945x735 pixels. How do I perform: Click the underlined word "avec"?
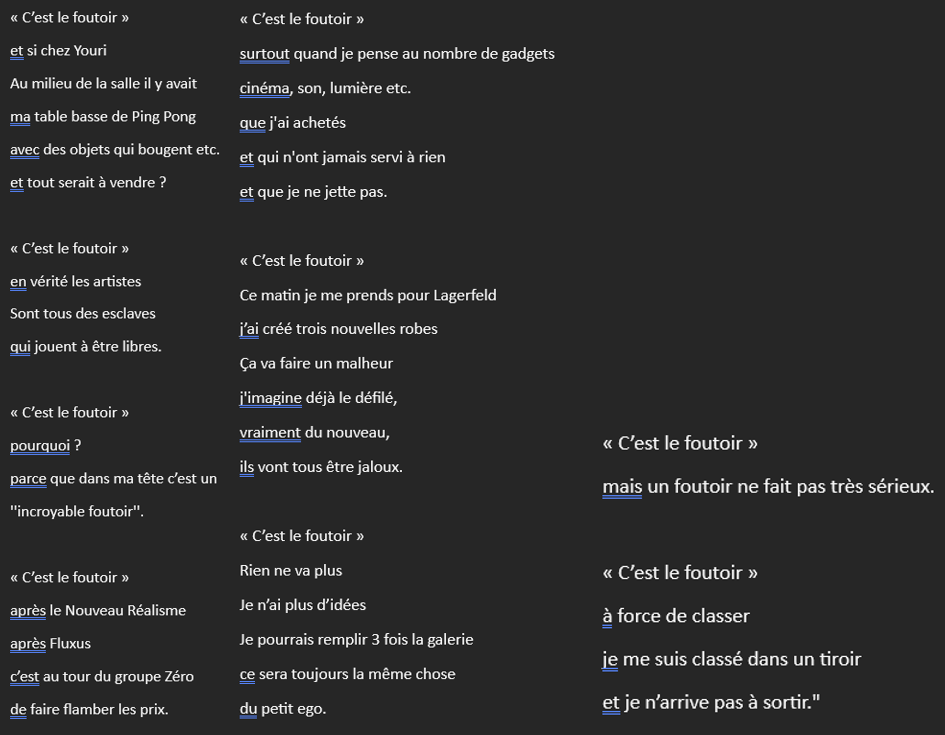[x=25, y=149]
